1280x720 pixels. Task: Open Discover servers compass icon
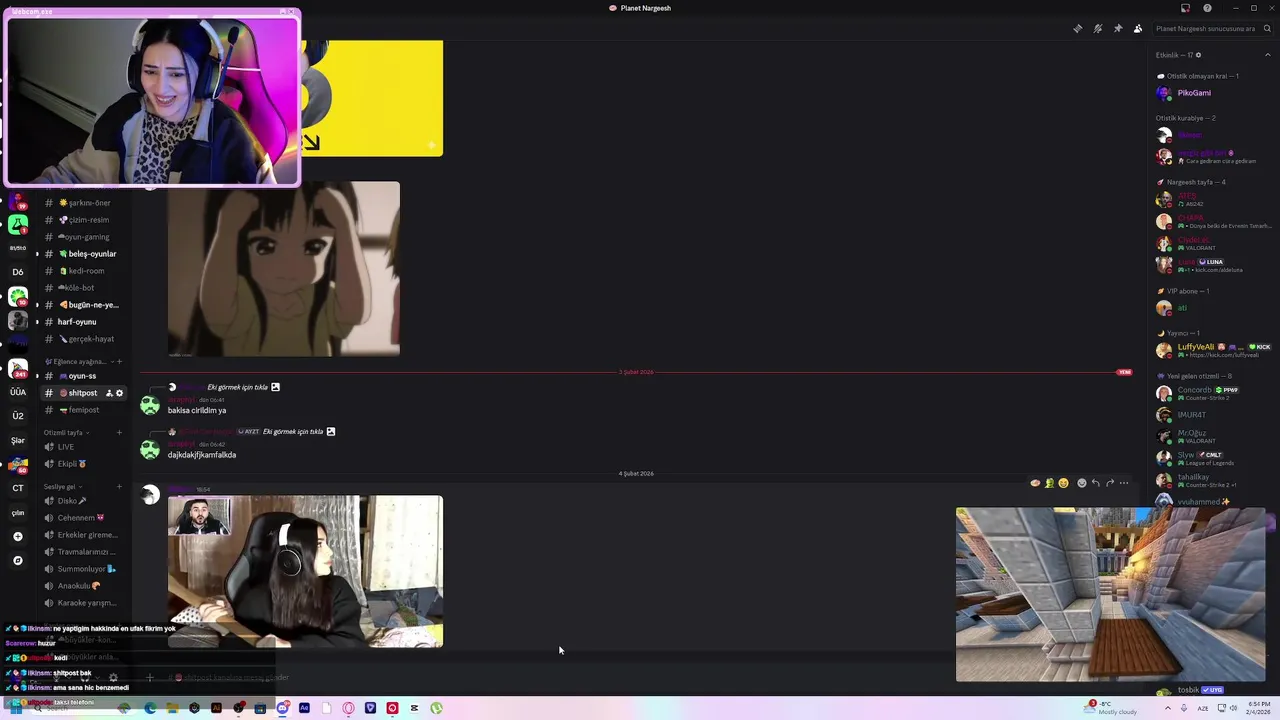click(18, 561)
